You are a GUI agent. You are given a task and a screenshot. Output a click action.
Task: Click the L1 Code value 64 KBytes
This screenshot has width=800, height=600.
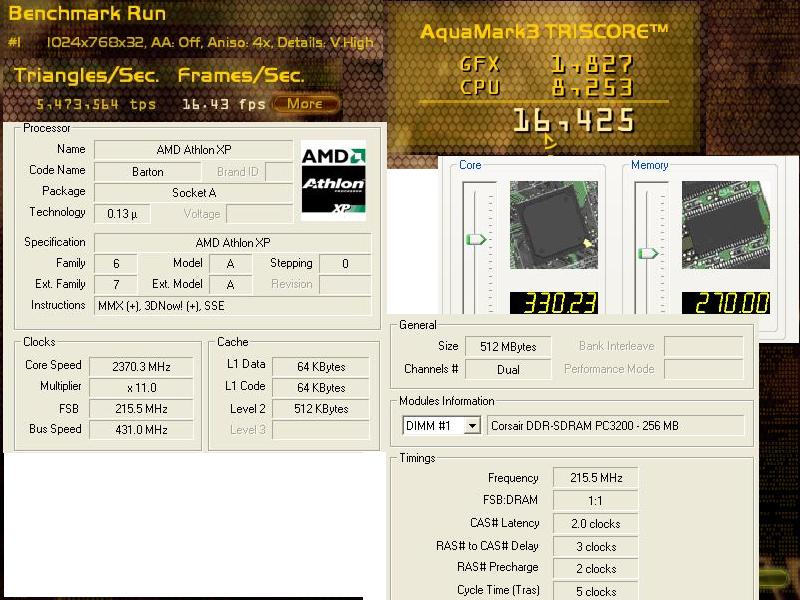tap(321, 388)
